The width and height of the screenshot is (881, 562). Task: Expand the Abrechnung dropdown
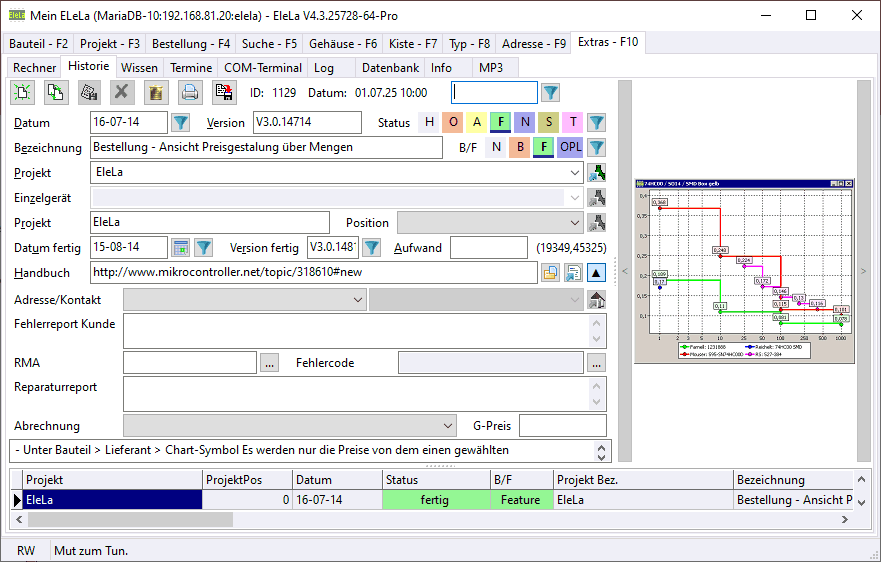point(447,426)
